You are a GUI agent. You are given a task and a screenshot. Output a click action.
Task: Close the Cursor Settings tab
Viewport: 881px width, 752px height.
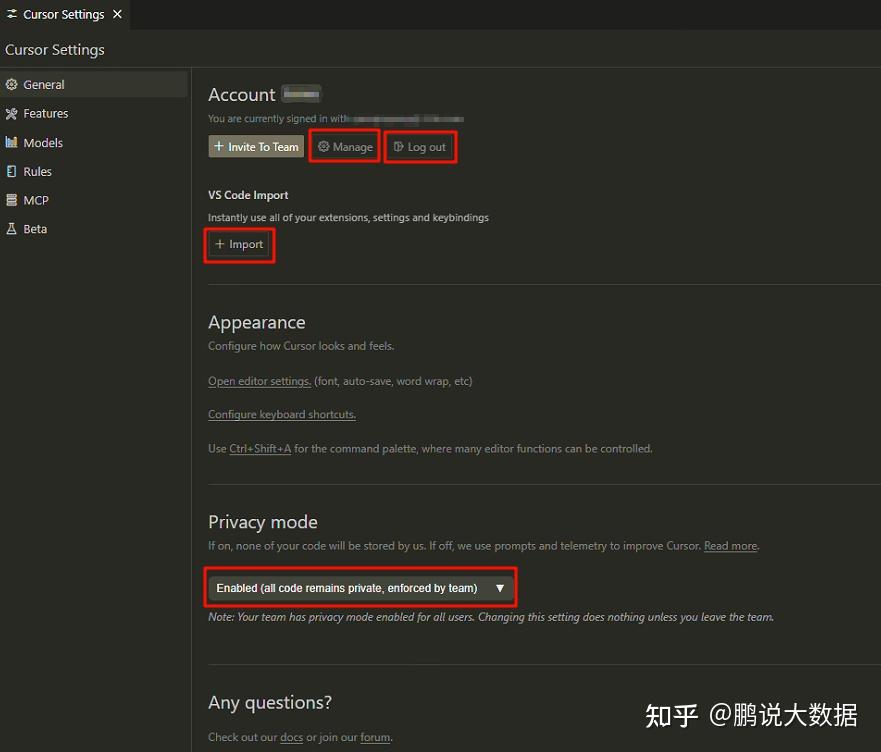tap(118, 15)
